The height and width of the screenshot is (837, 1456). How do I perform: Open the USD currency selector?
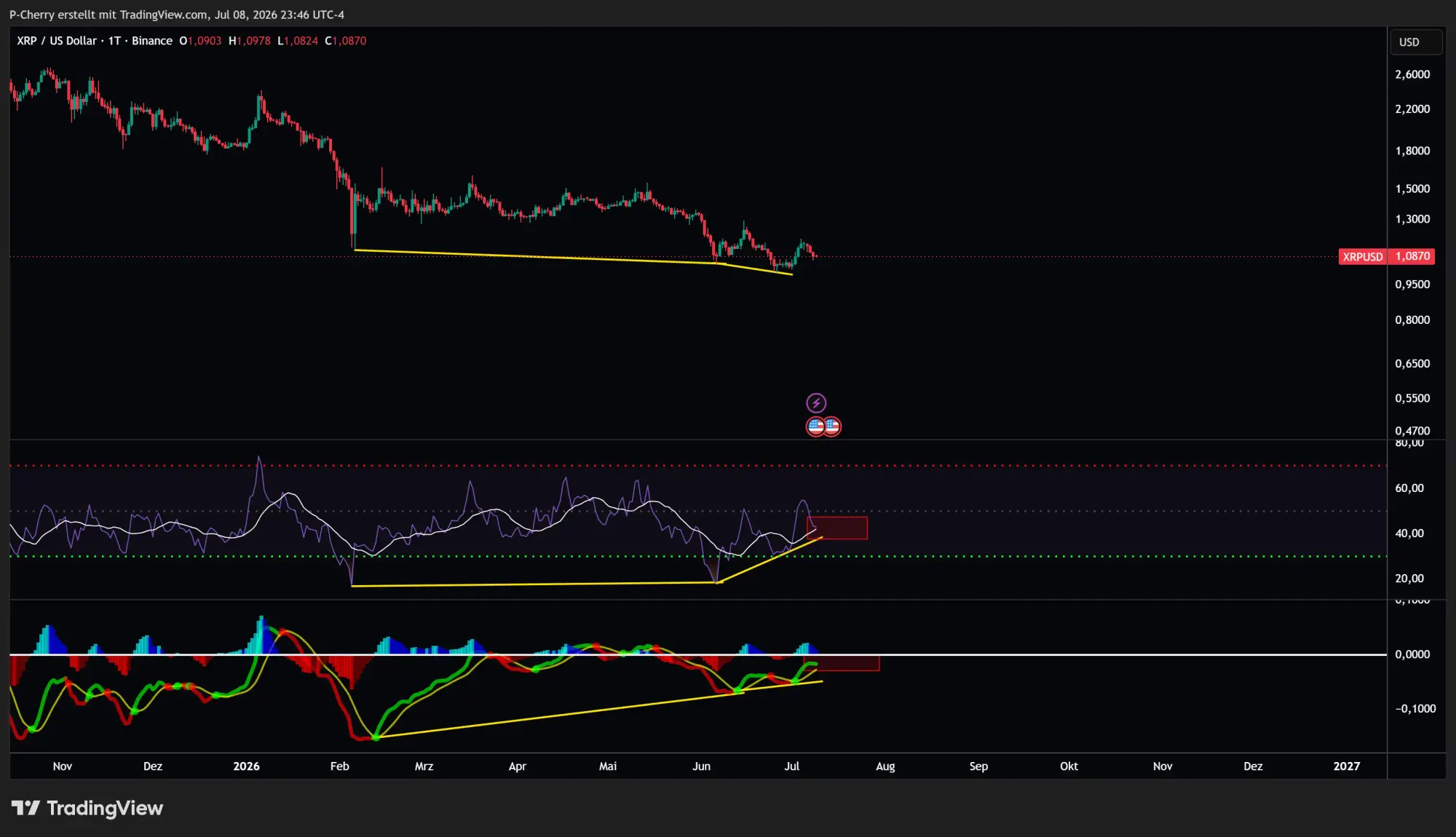(x=1415, y=42)
